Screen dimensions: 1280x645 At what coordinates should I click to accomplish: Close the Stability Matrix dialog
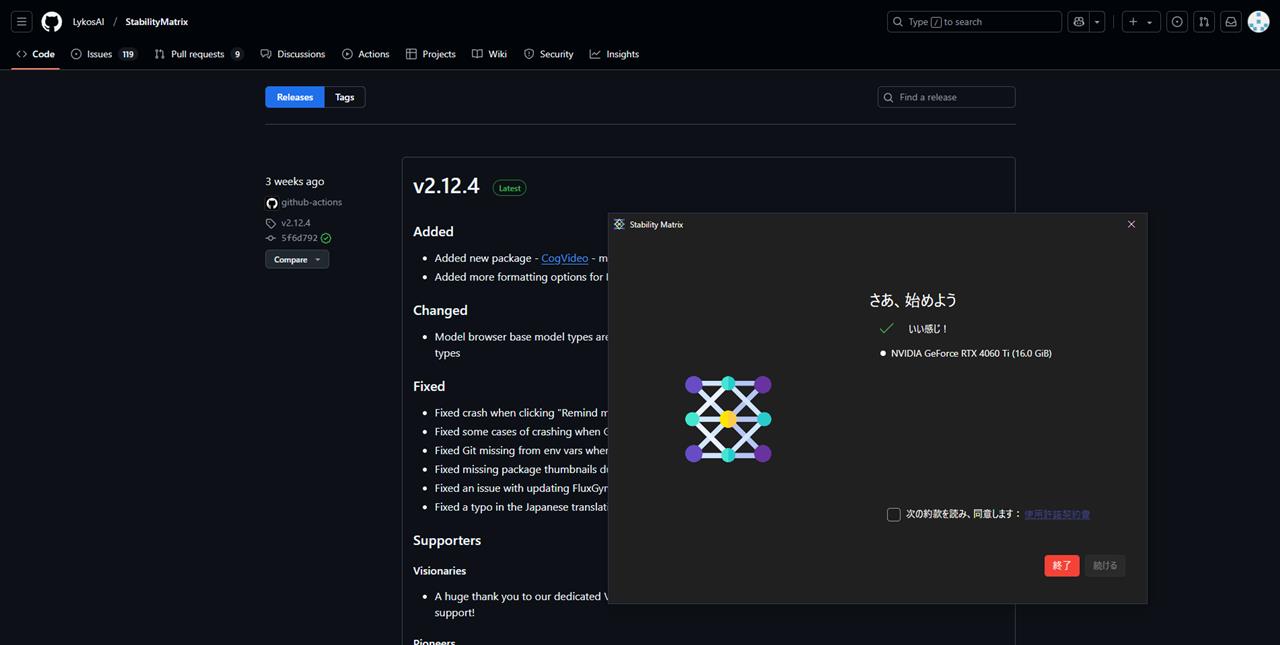1131,224
